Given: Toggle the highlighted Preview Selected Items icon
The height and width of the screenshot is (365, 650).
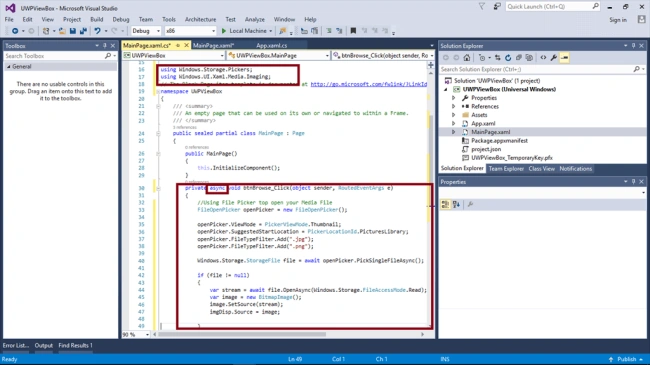Looking at the screenshot, I should point(565,58).
